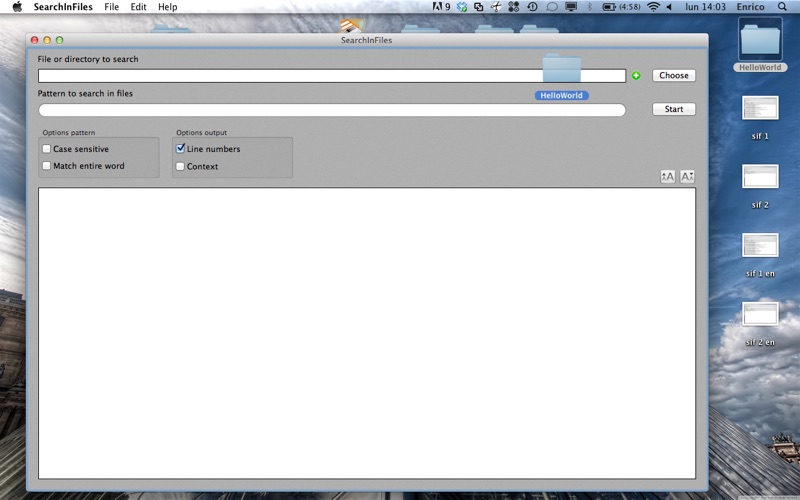Open the Time Machine menu icon

pos(532,7)
